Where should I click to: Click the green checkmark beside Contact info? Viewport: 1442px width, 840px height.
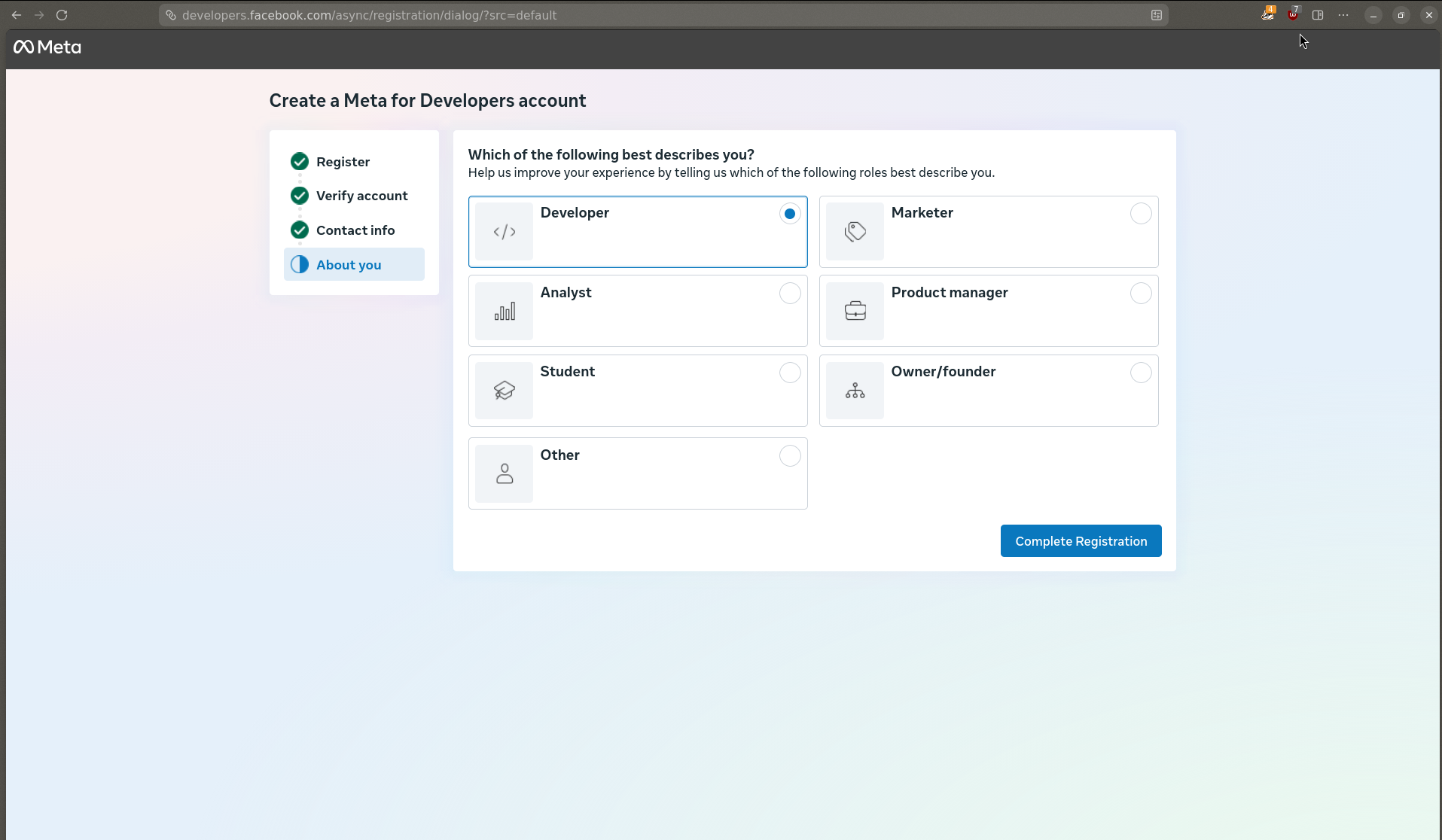point(300,230)
